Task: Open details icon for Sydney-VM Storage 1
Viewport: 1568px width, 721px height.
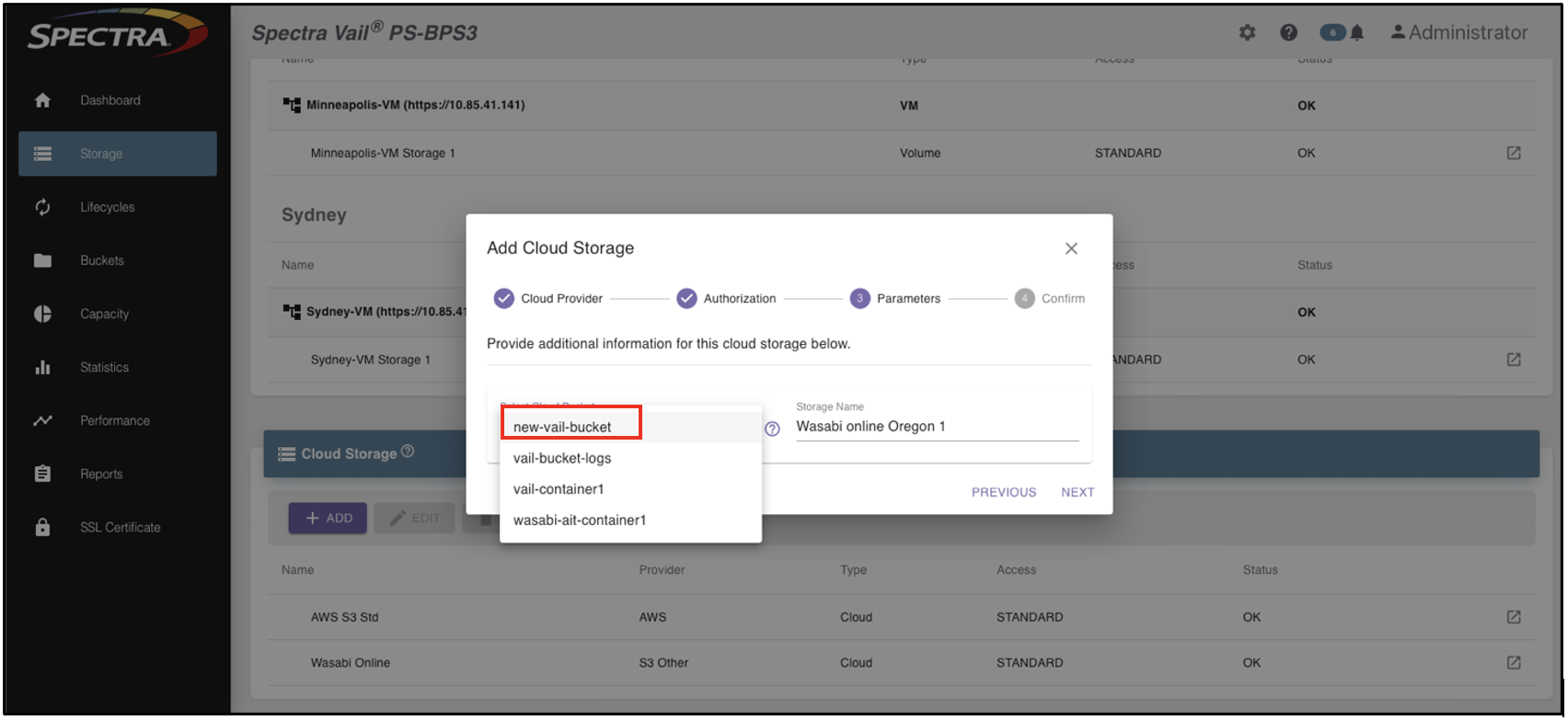Action: click(1514, 359)
